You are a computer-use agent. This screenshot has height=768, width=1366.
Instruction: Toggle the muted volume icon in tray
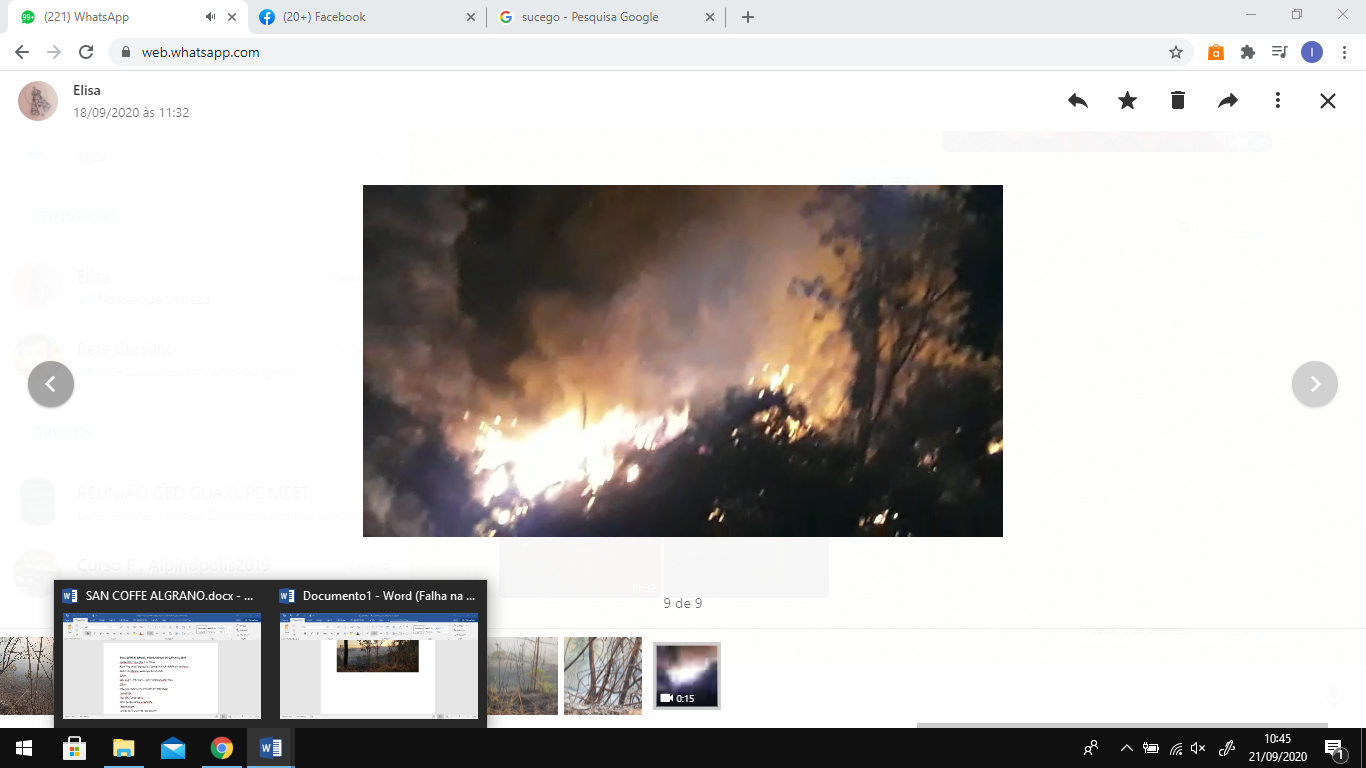coord(1198,748)
